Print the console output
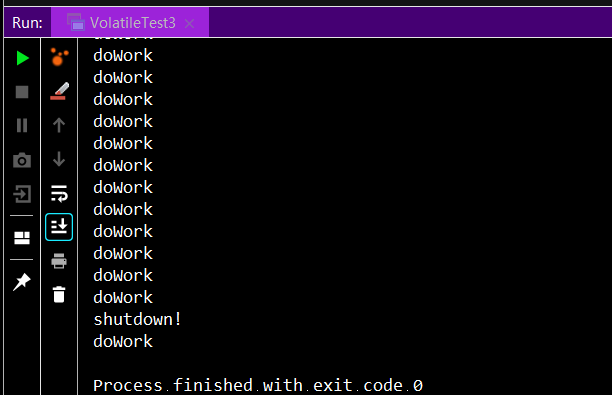The height and width of the screenshot is (395, 612). click(59, 261)
